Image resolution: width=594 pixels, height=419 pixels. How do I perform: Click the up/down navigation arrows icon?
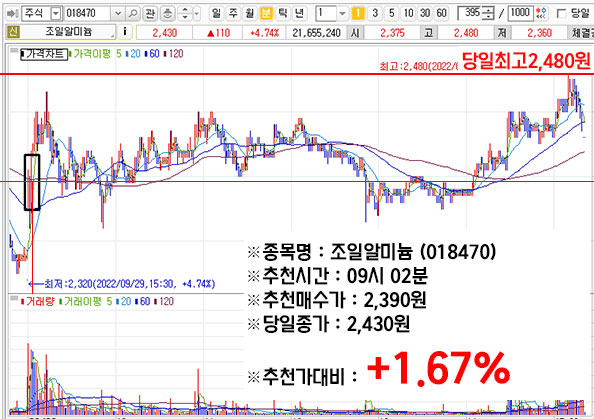185,14
